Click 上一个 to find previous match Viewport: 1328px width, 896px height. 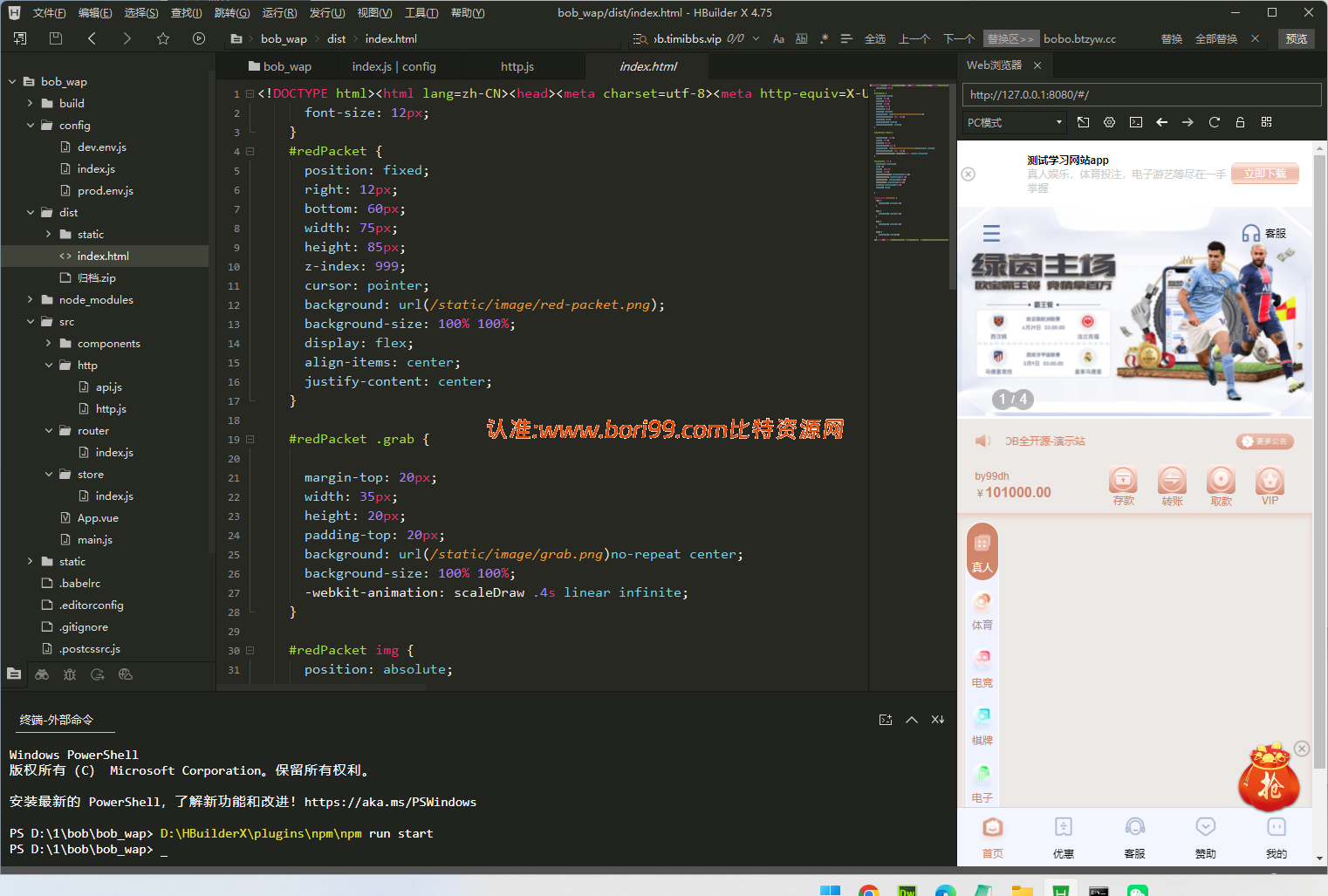point(914,39)
